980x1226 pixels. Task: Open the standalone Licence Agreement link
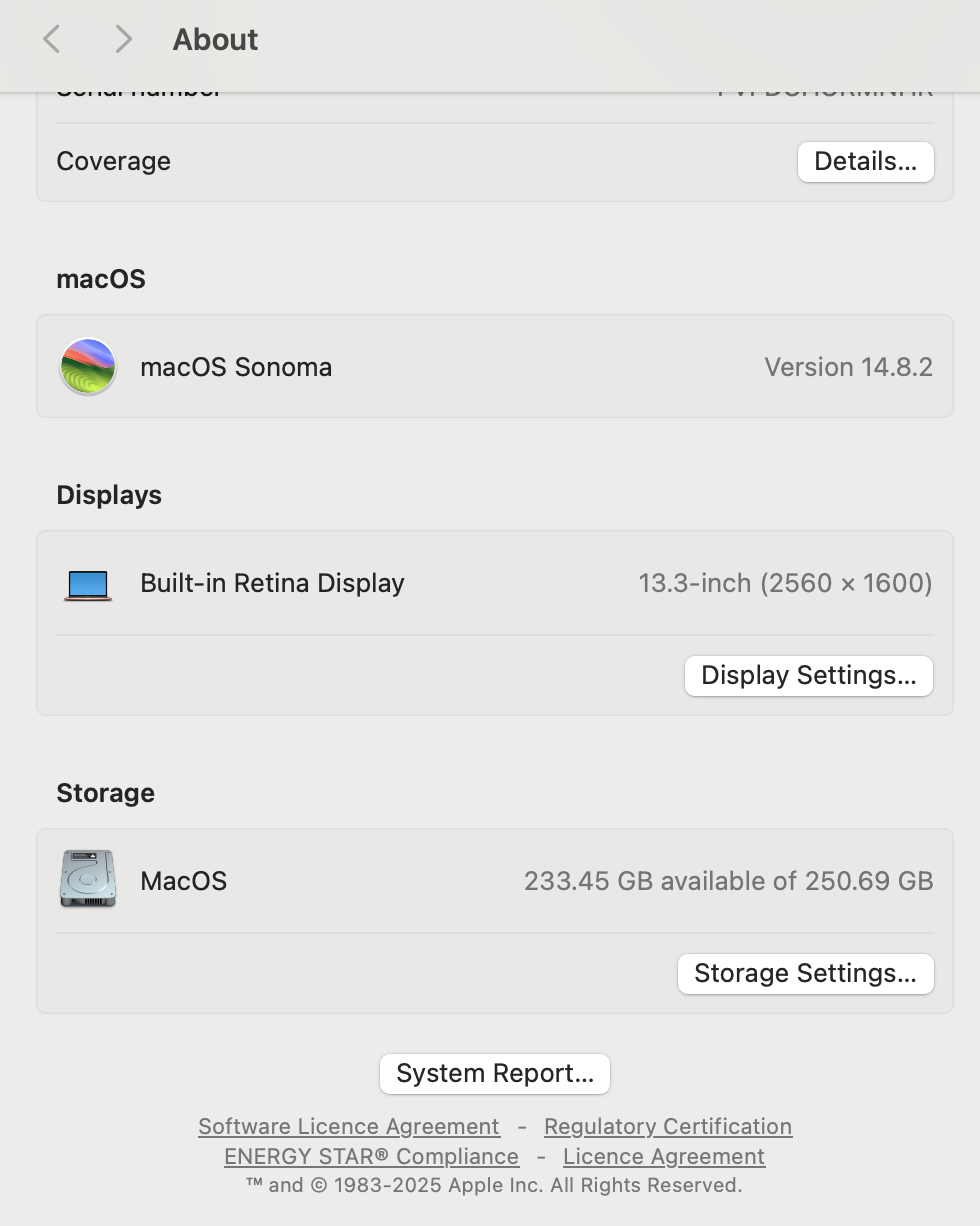click(x=664, y=1157)
